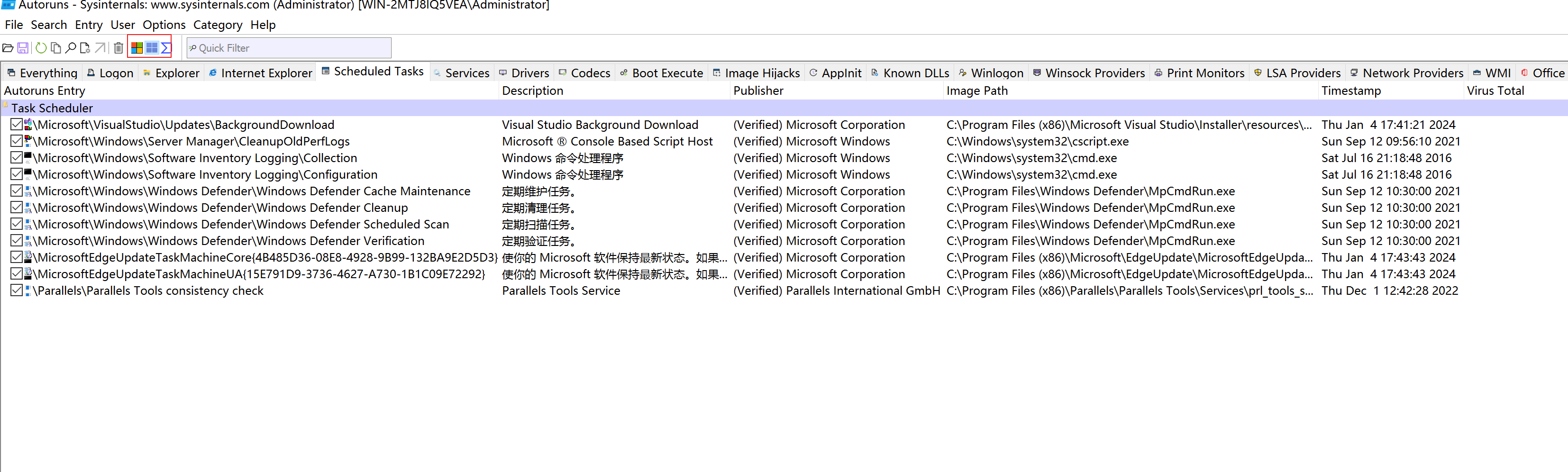Image resolution: width=1568 pixels, height=472 pixels.
Task: Uncheck Software Inventory Logging Configuration checkbox
Action: (17, 174)
